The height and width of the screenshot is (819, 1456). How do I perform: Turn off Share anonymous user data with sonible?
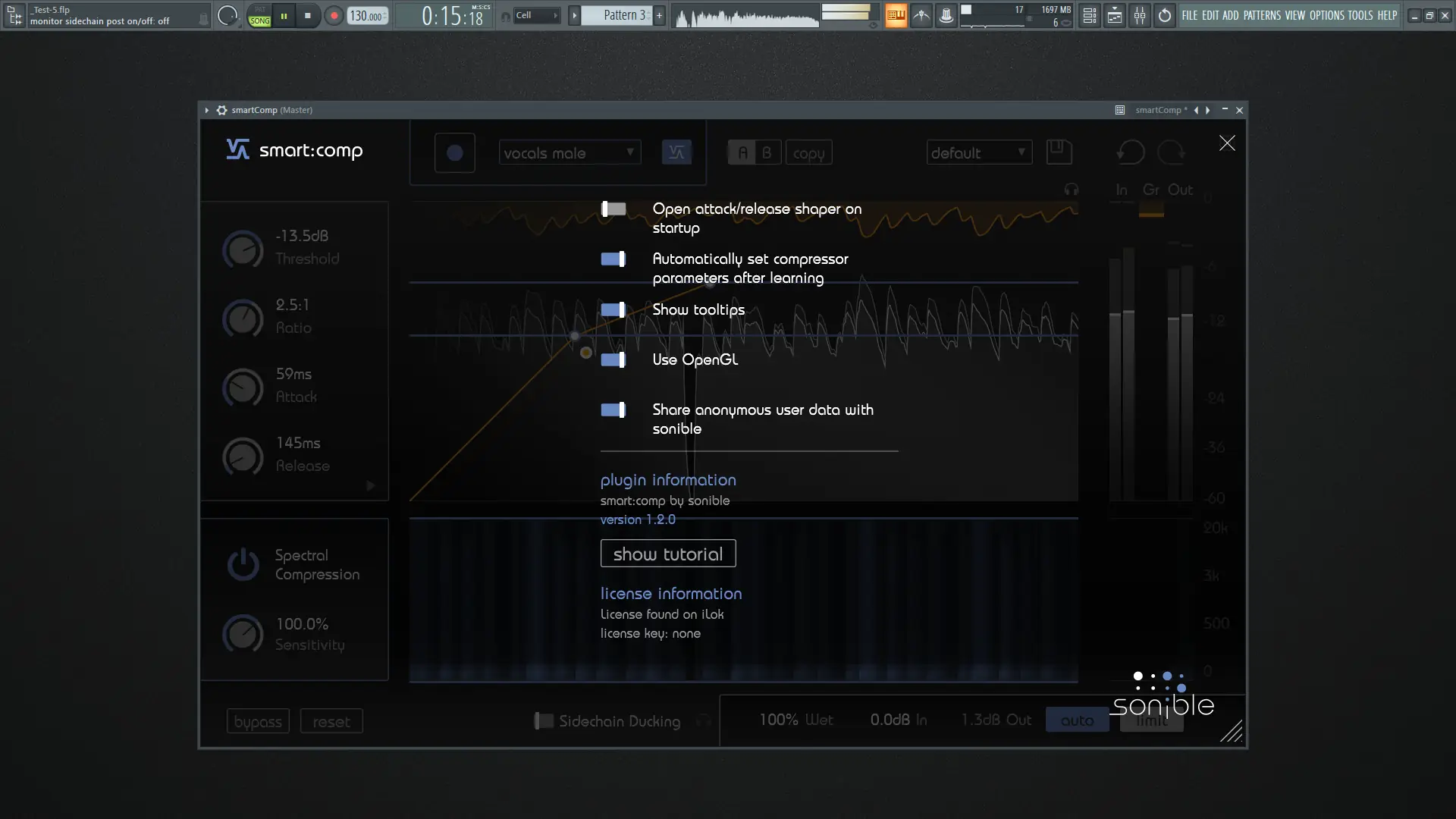(613, 410)
